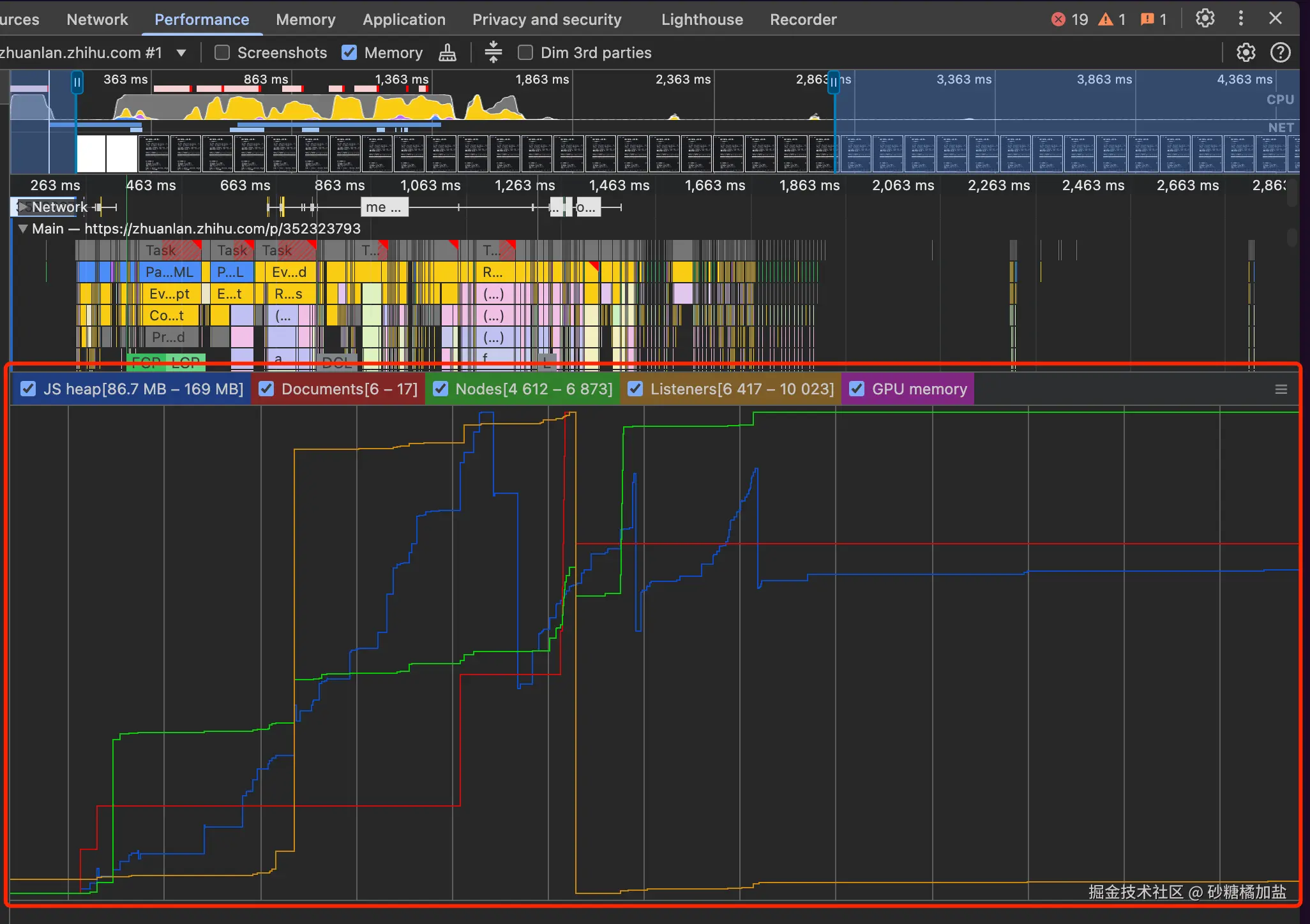
Task: Click the collect garbage broom icon
Action: [x=447, y=52]
